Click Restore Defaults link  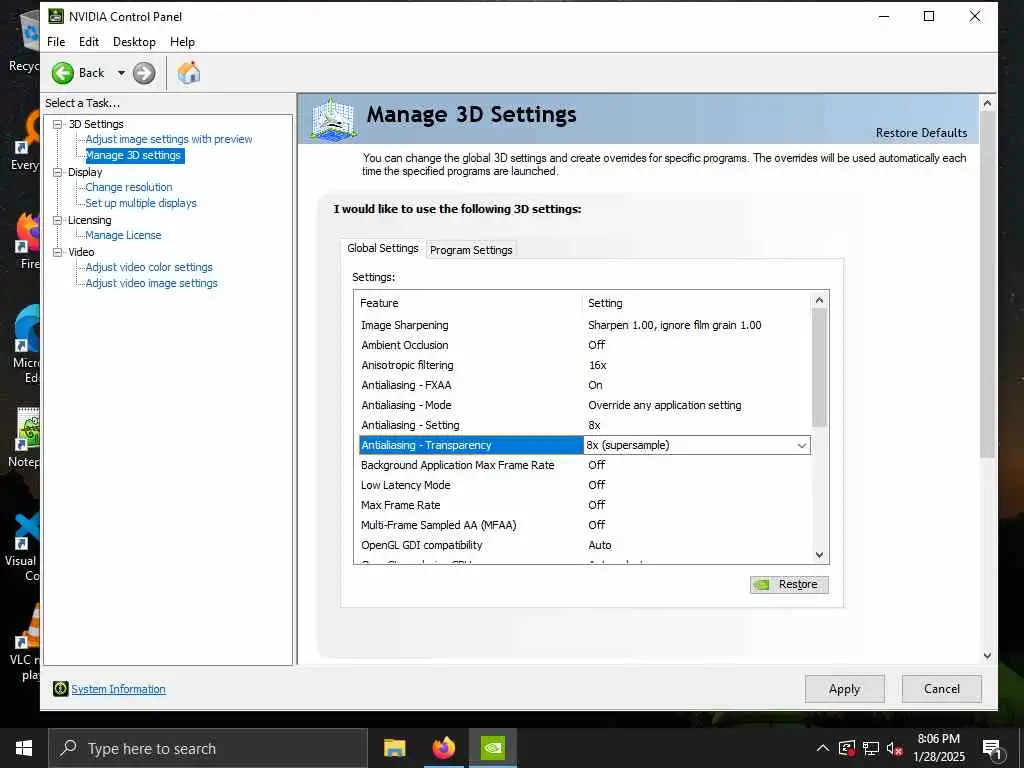tap(921, 133)
